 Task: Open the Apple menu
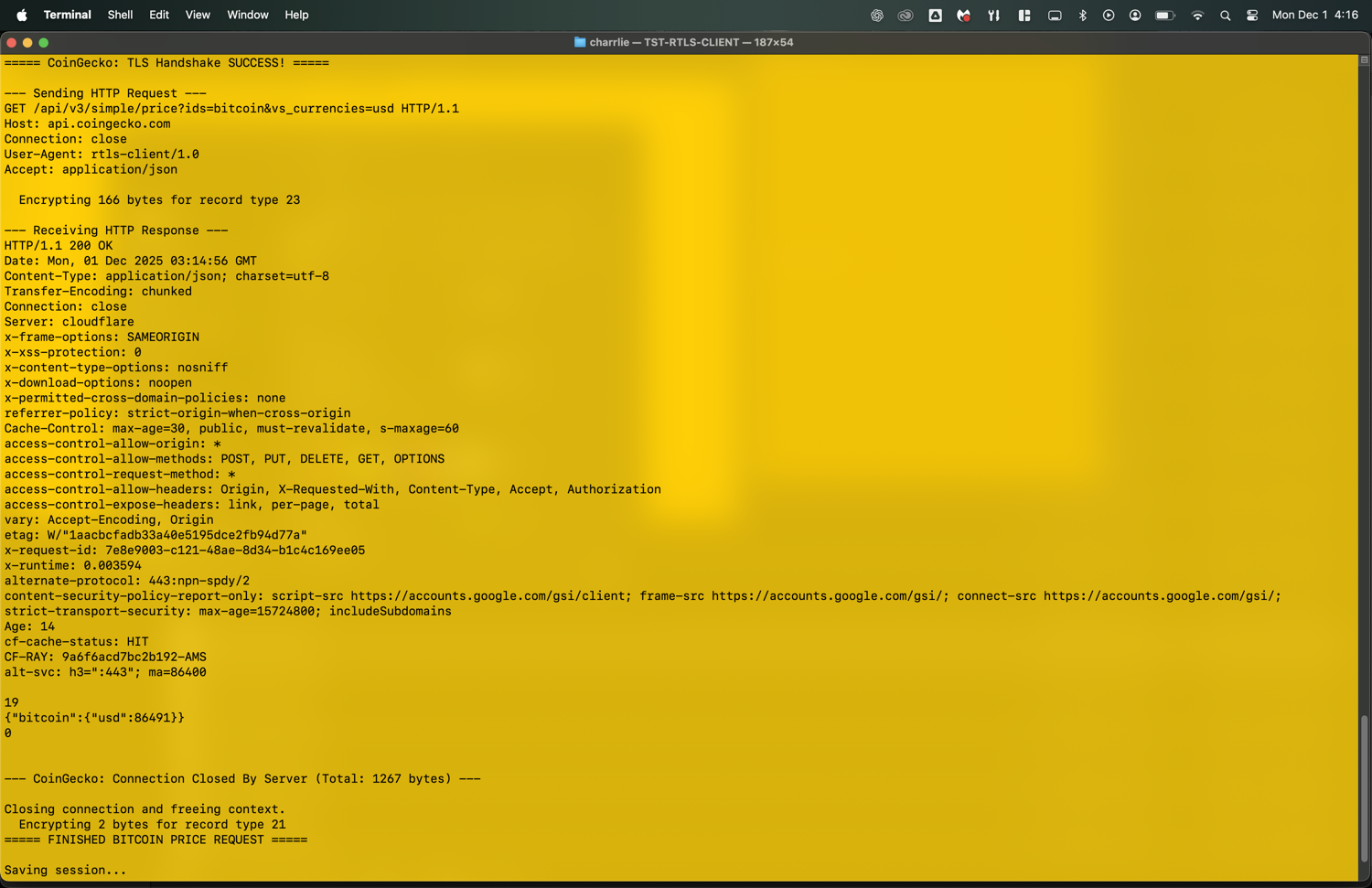pyautogui.click(x=21, y=16)
